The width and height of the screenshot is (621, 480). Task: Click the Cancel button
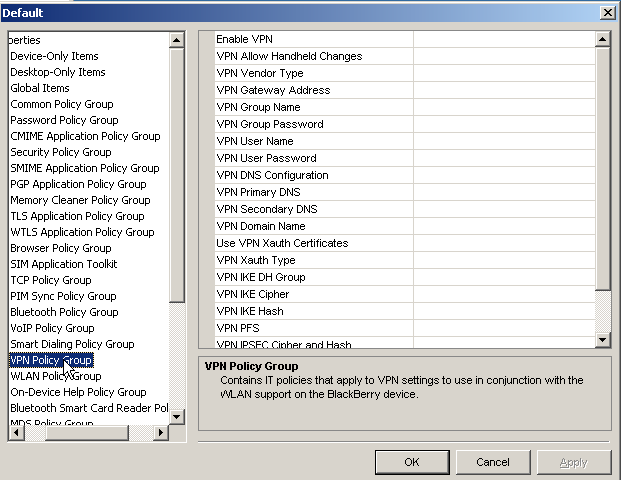(x=493, y=462)
